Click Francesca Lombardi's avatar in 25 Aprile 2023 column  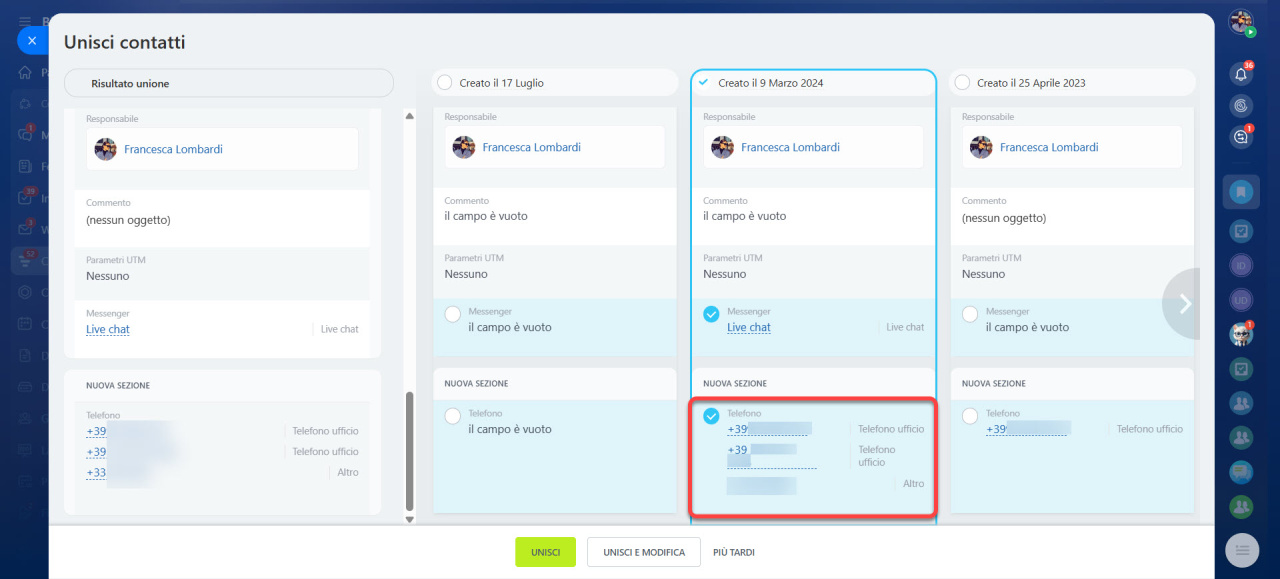(981, 147)
